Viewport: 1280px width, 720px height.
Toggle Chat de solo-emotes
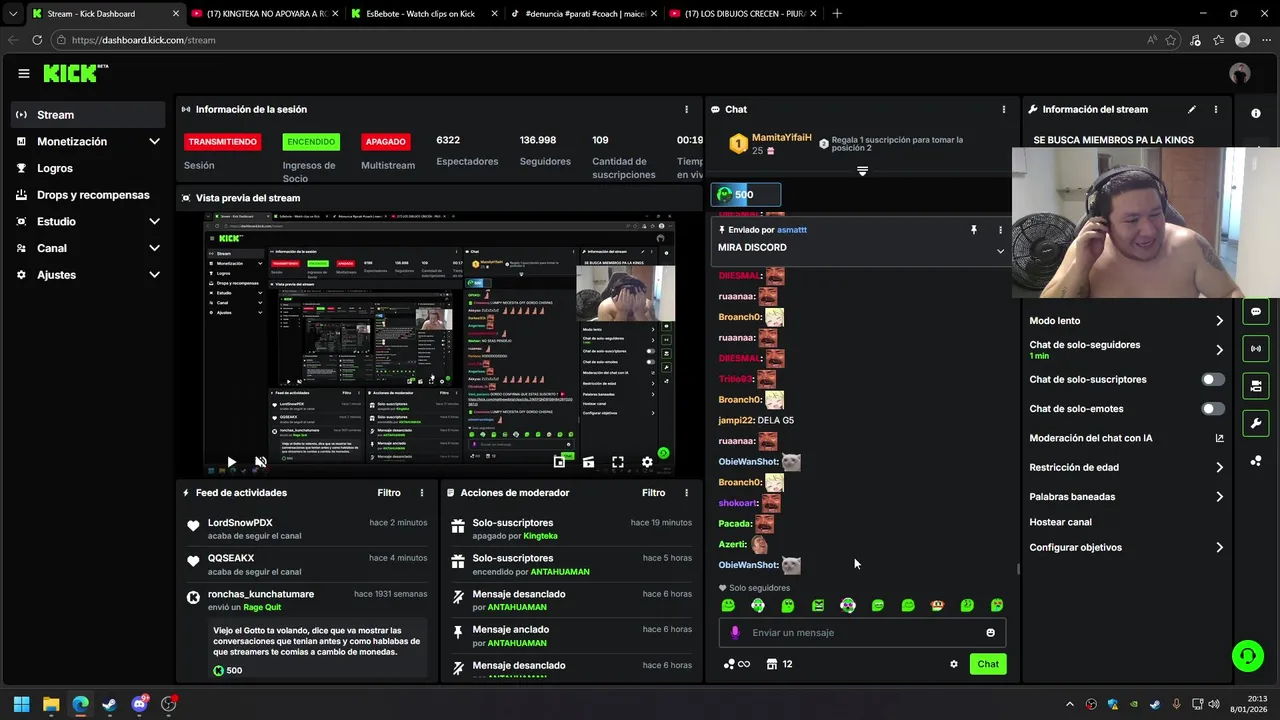pyautogui.click(x=1213, y=408)
